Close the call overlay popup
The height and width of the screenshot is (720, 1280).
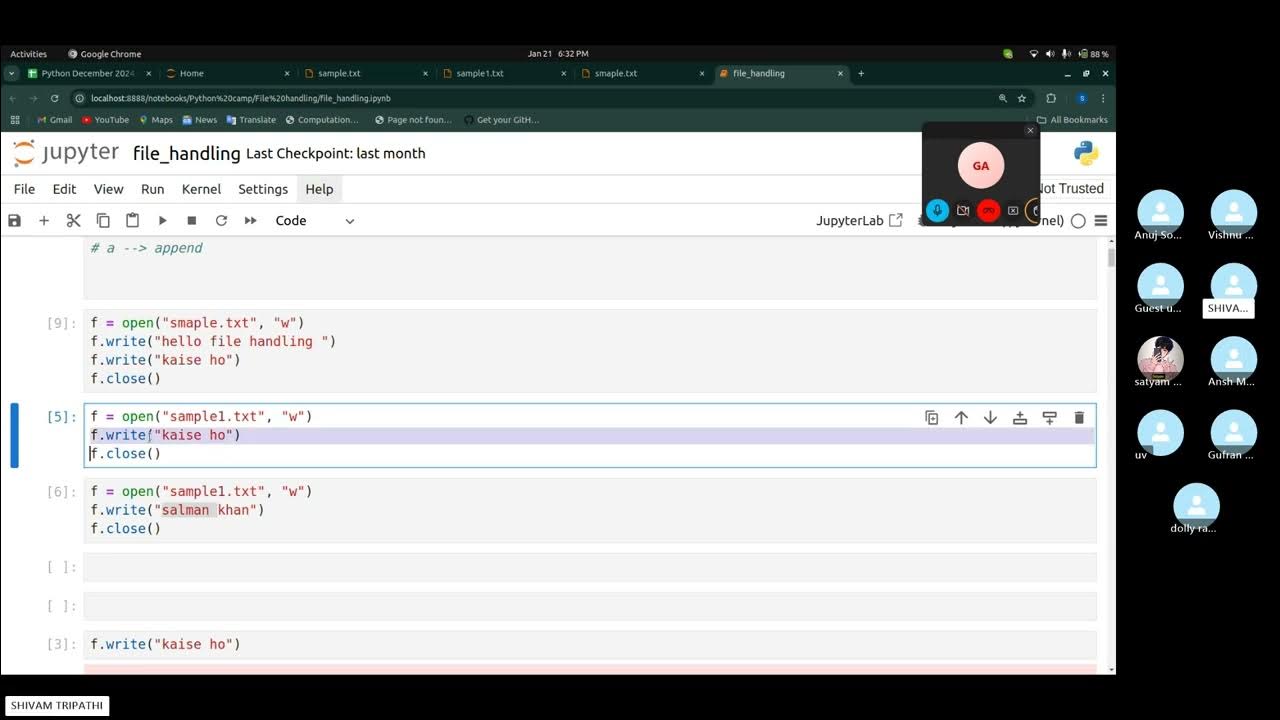[1030, 130]
